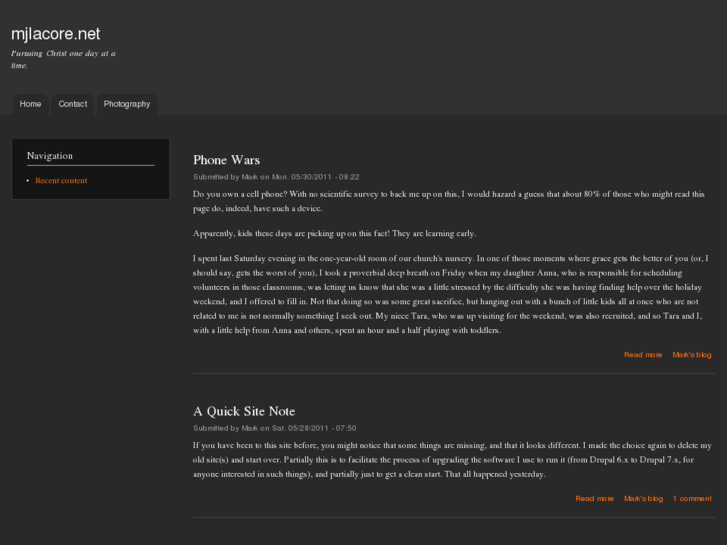This screenshot has height=545, width=727.
Task: Open the A Quick Site Note title
Action: tap(244, 411)
